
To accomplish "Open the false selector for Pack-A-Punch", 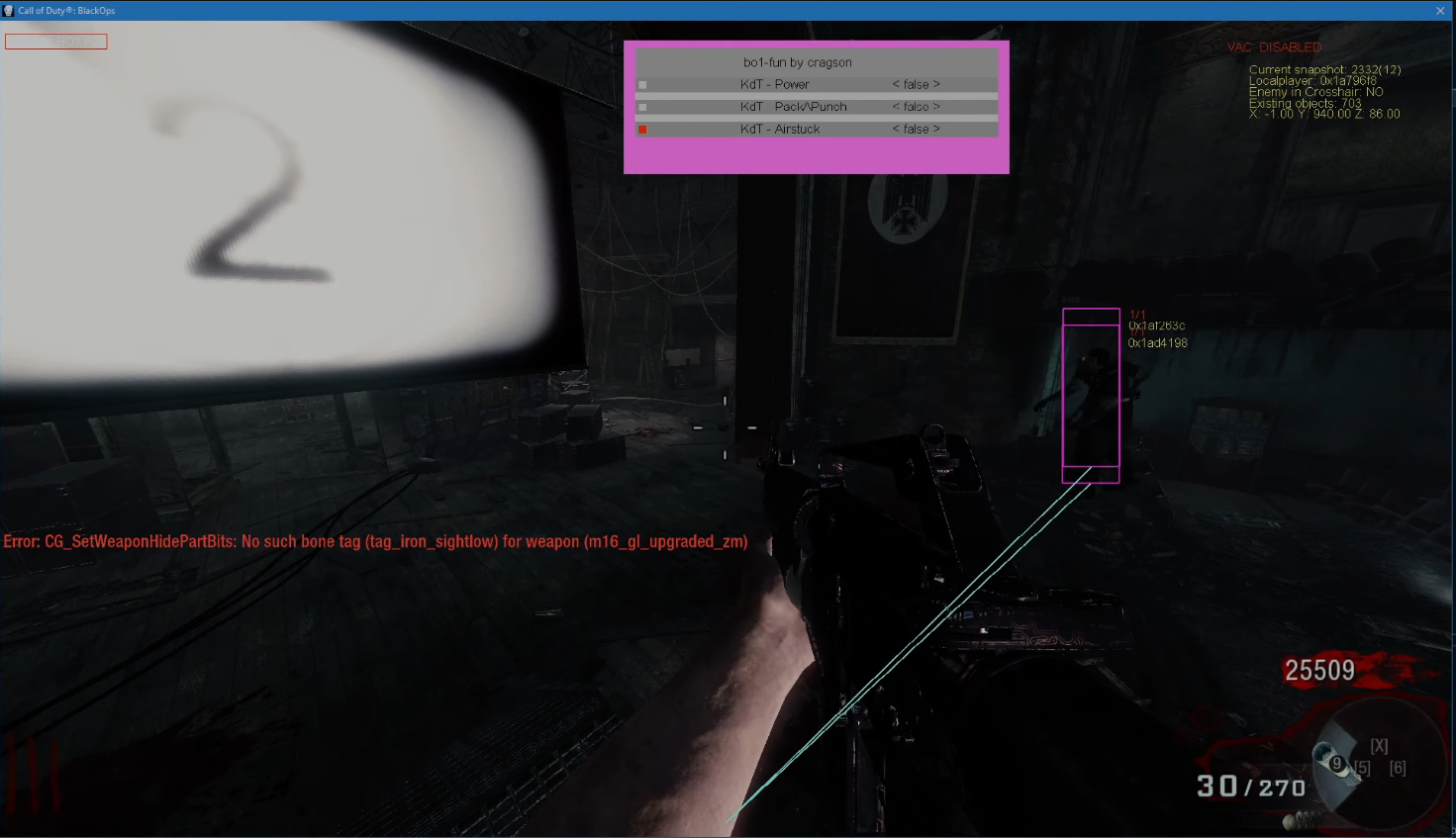I will pos(915,106).
